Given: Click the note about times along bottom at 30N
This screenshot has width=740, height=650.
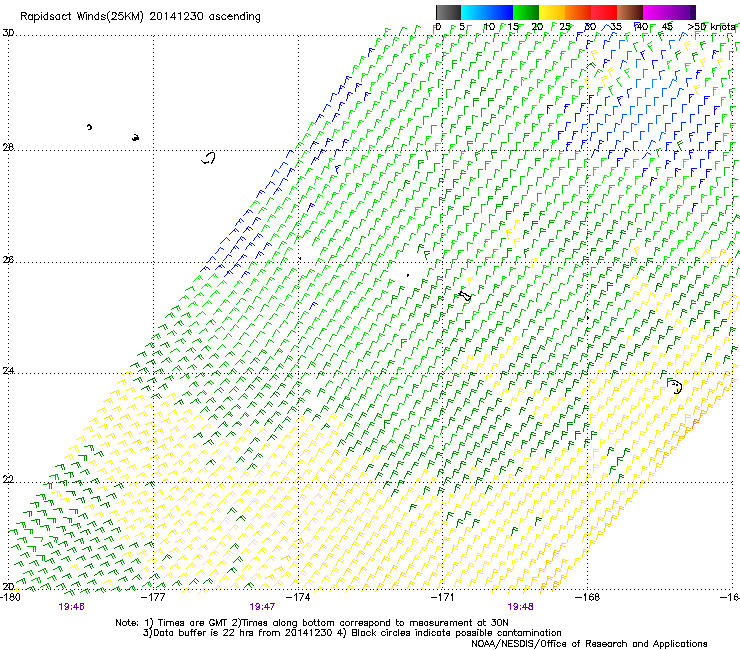Looking at the screenshot, I should [370, 623].
